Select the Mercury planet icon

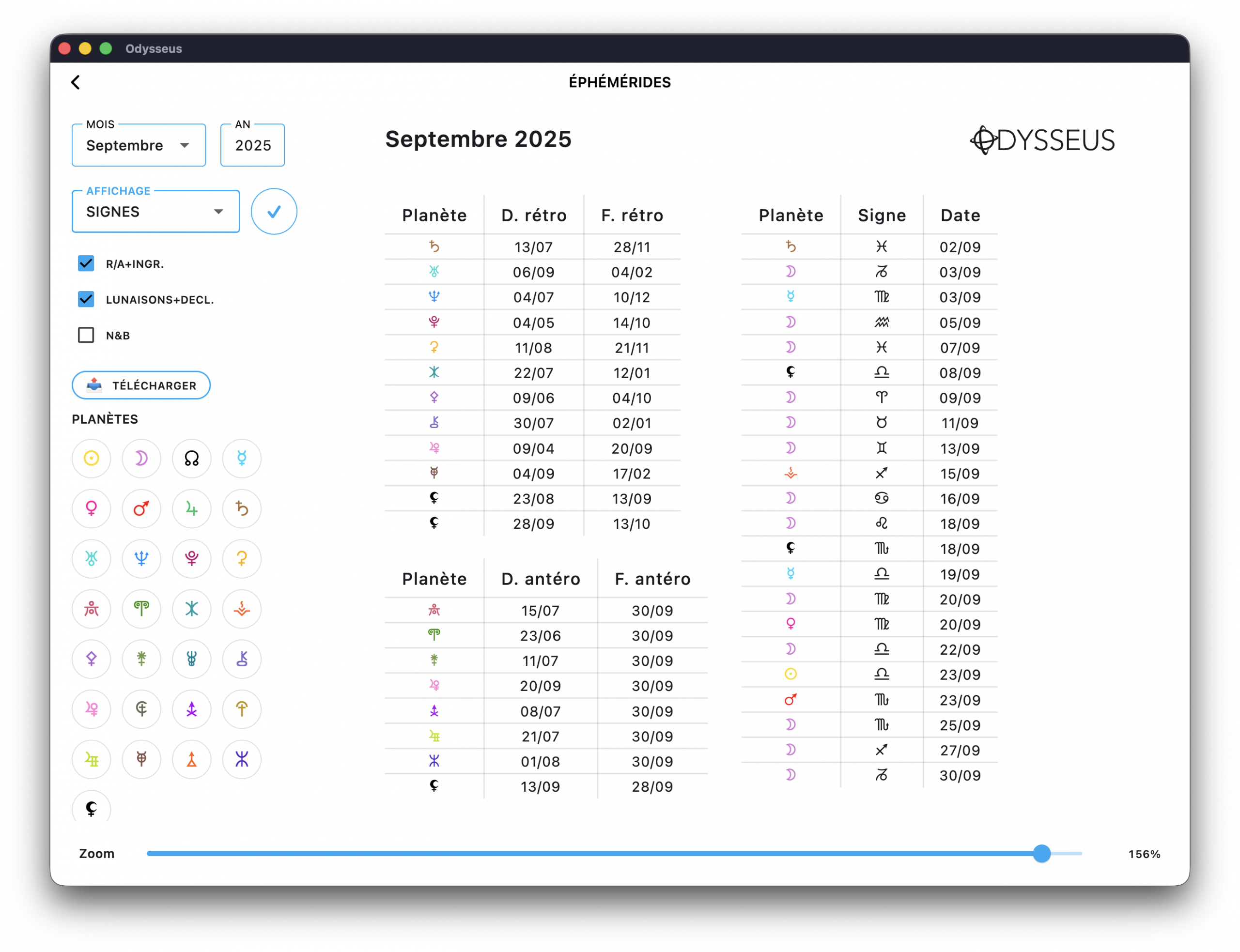coord(241,458)
